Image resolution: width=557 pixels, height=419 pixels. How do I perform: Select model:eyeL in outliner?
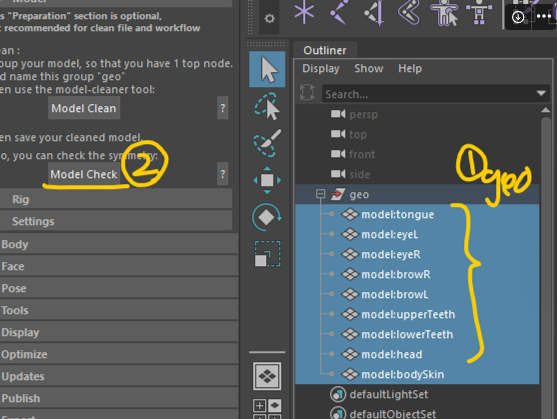click(417, 234)
